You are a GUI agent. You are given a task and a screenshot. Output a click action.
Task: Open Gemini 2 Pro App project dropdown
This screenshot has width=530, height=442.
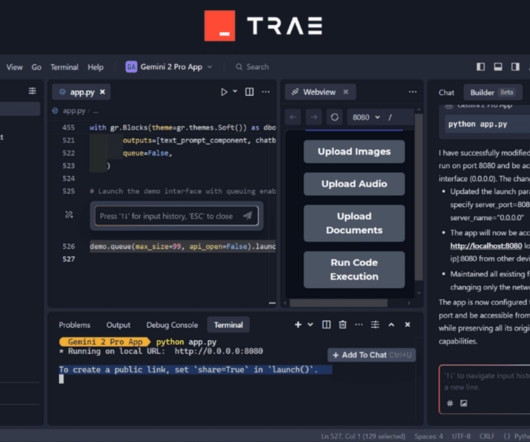point(169,67)
